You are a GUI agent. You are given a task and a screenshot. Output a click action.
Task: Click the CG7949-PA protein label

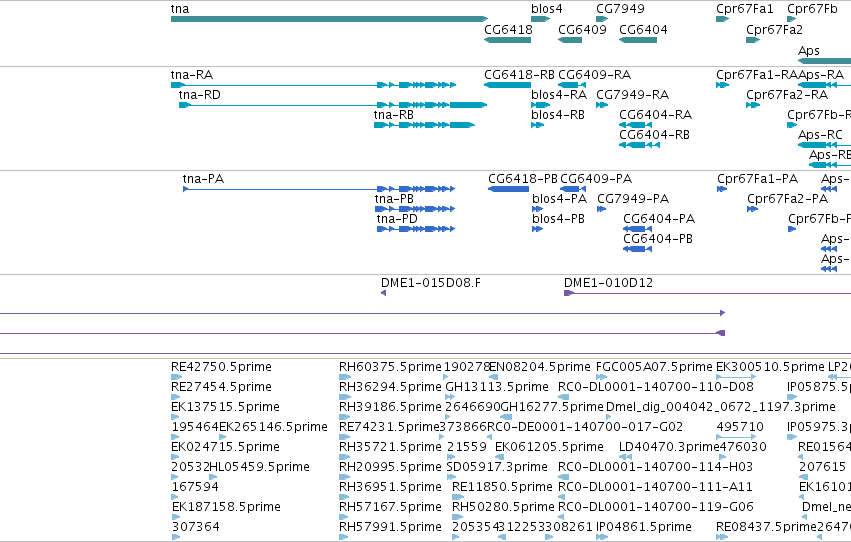633,199
